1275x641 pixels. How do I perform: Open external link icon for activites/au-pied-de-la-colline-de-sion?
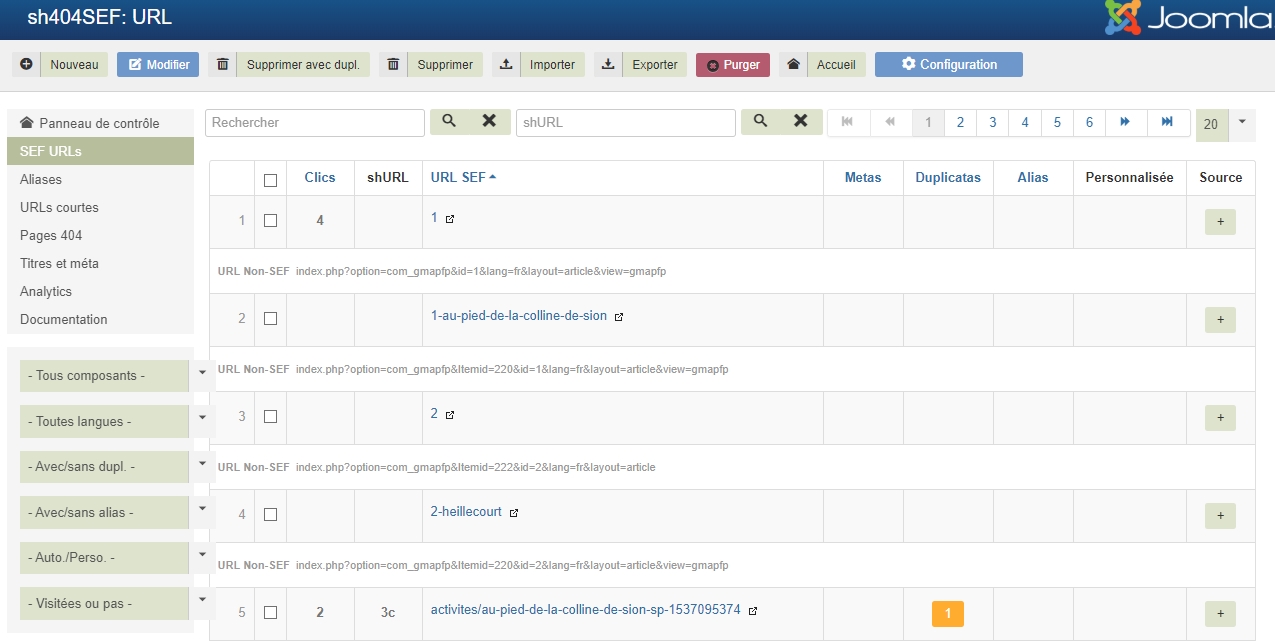[x=753, y=610]
